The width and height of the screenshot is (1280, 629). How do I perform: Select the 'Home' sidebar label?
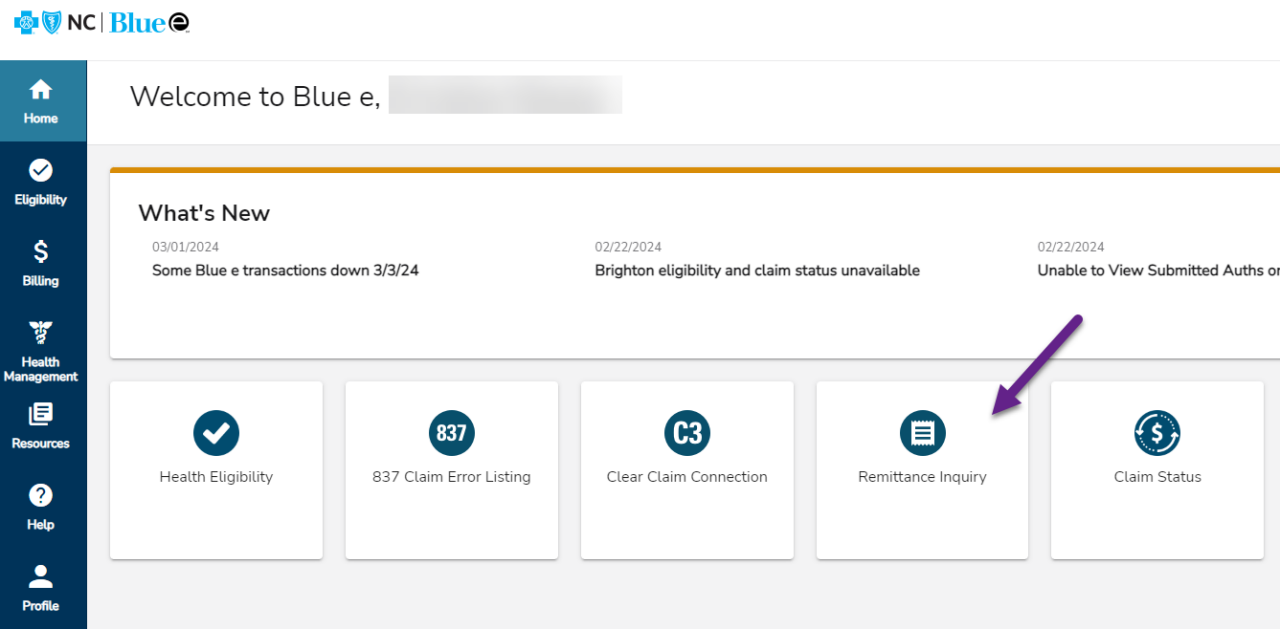point(41,118)
